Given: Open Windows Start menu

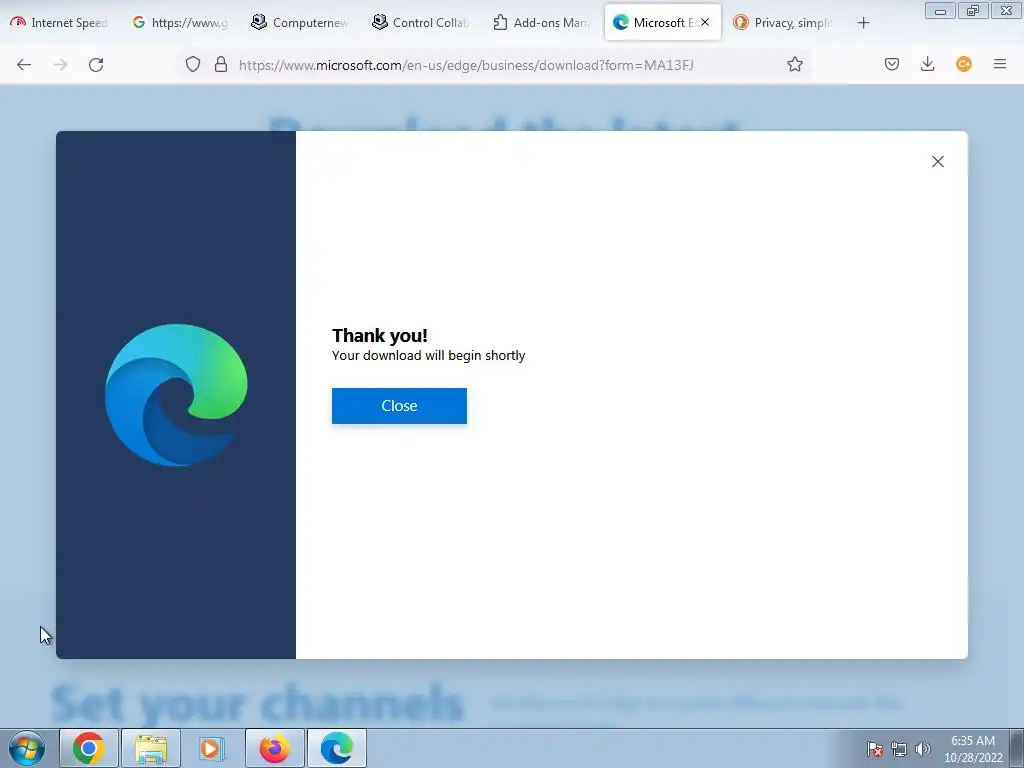Looking at the screenshot, I should pos(26,748).
